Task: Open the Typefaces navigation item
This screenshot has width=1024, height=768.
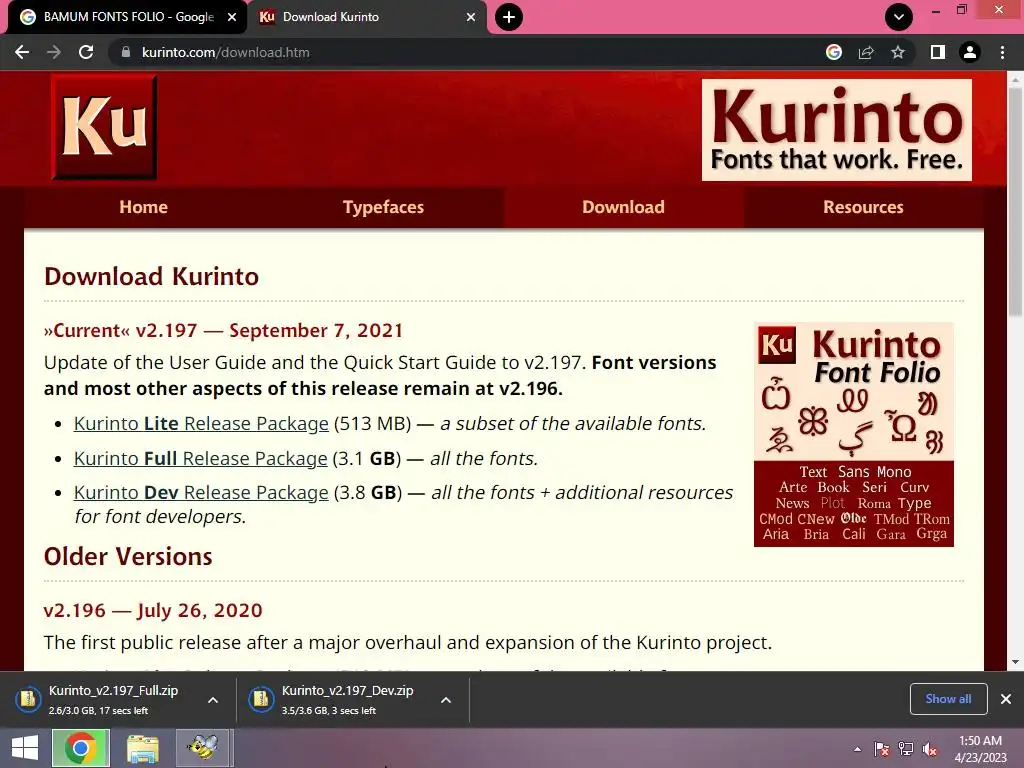Action: 383,207
